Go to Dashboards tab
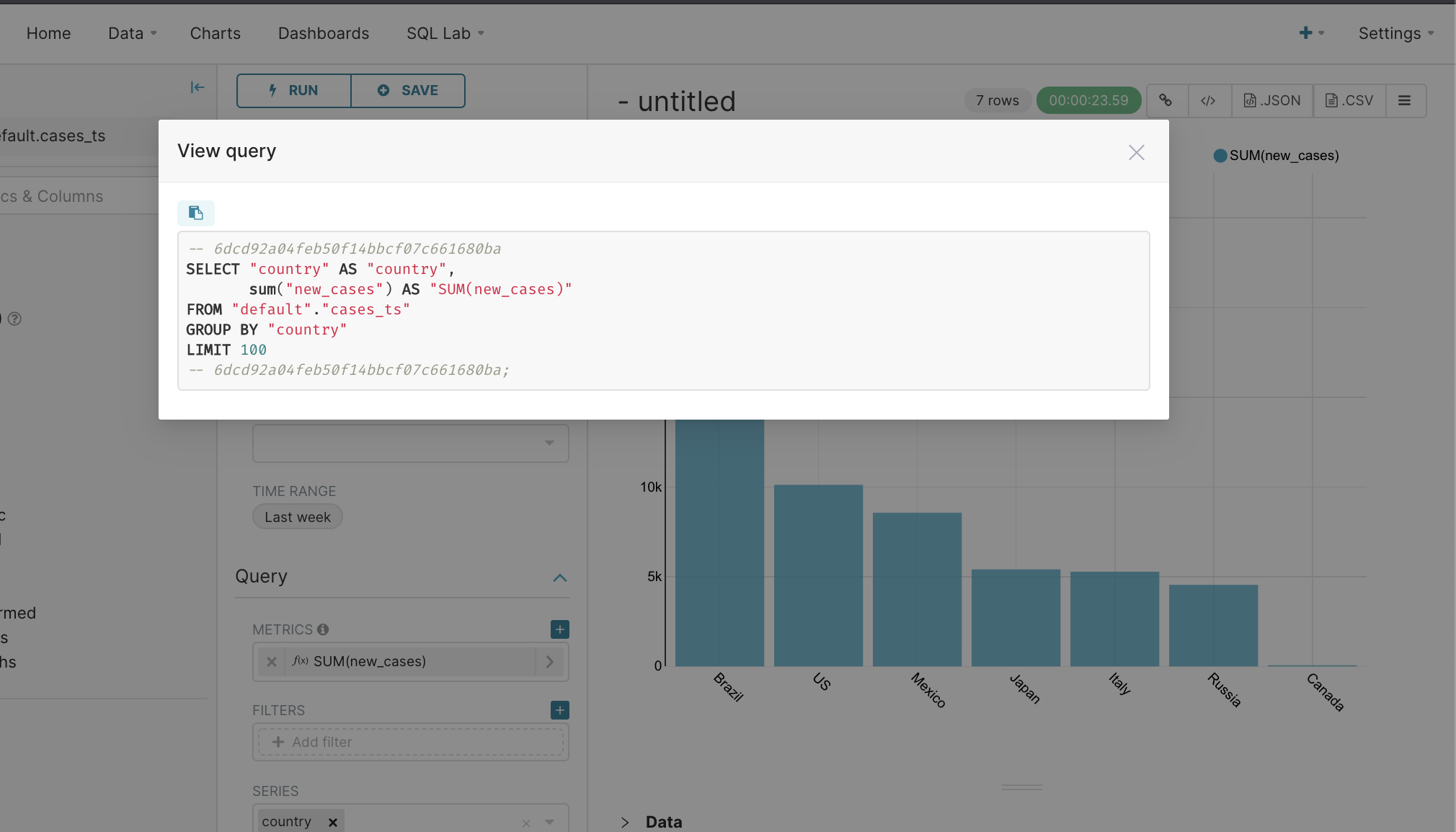Image resolution: width=1456 pixels, height=832 pixels. [324, 33]
